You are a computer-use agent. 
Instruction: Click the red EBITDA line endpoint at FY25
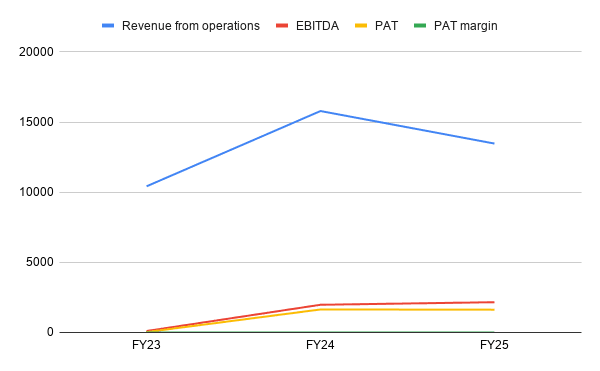click(x=494, y=302)
